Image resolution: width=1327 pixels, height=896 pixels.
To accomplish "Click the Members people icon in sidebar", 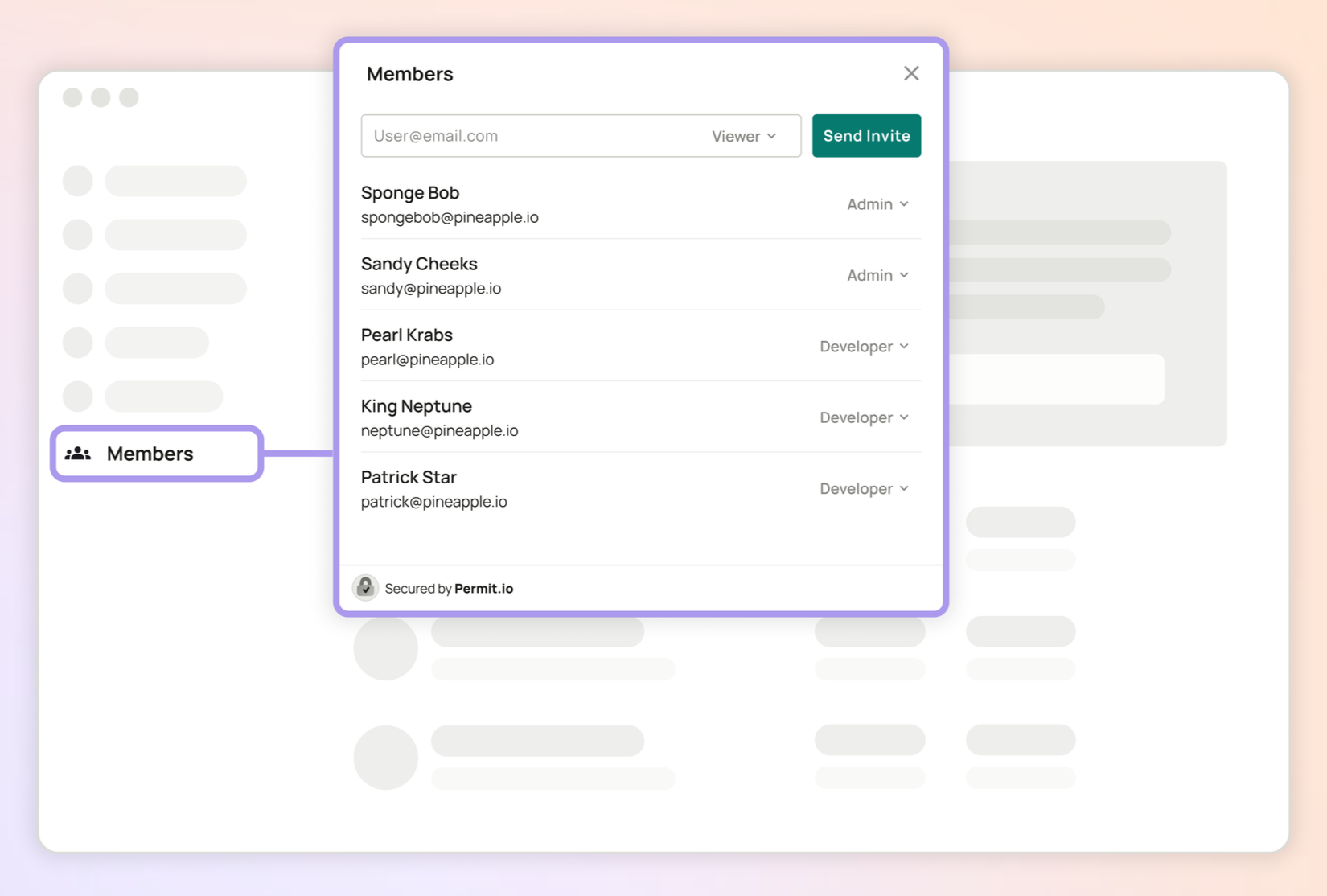I will point(78,454).
